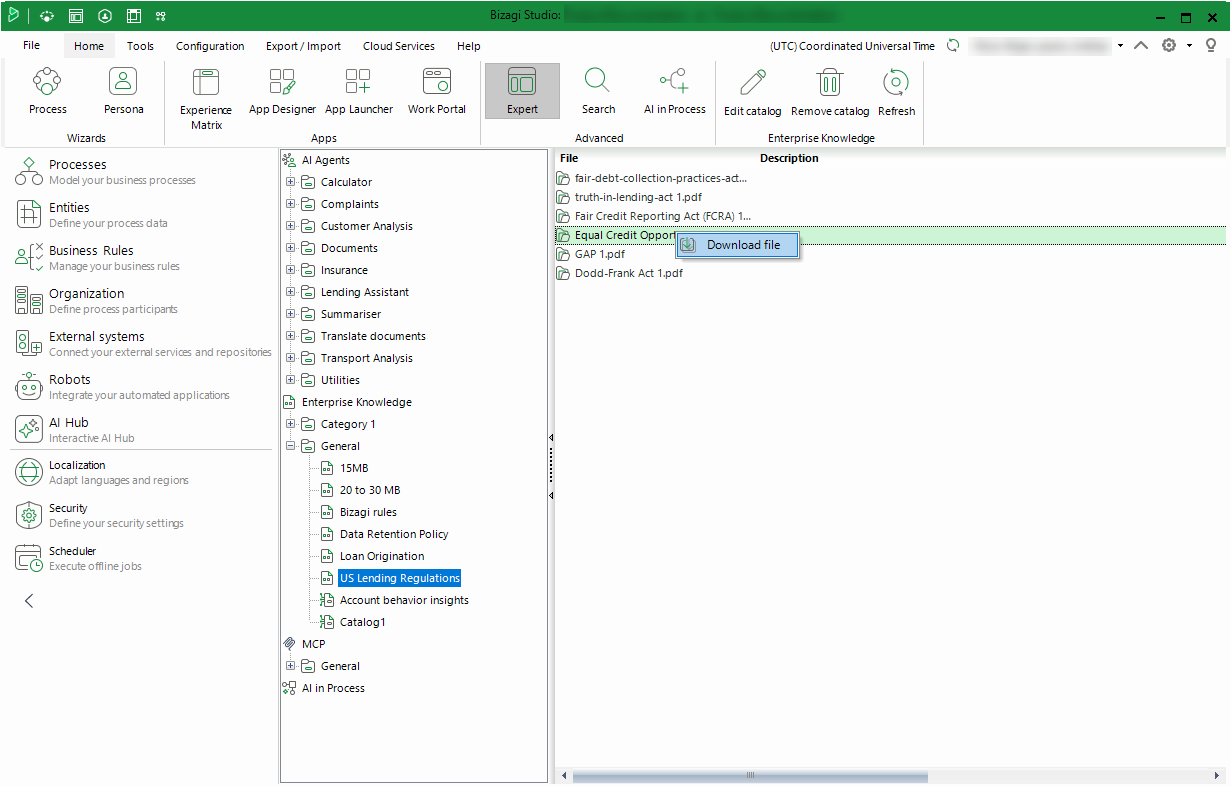Screen dimensions: 1231x786
Task: Collapse the left sidebar arrow
Action: tap(29, 601)
